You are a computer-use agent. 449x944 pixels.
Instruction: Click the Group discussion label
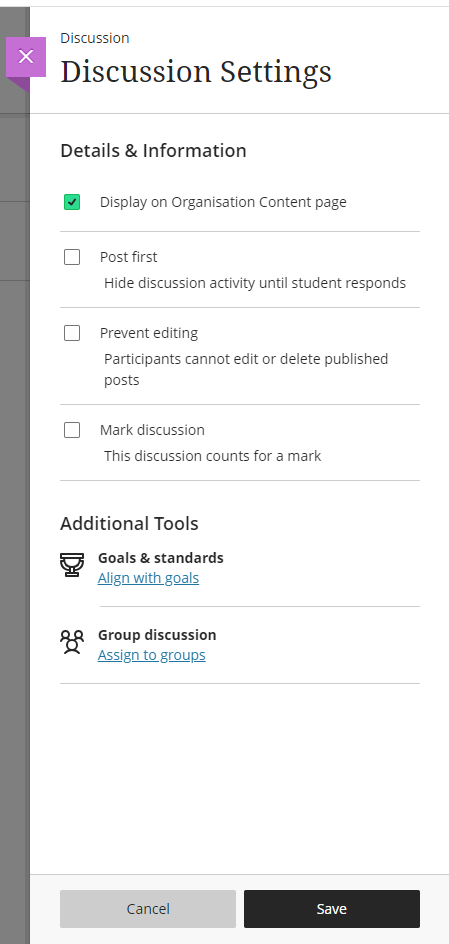(x=157, y=635)
